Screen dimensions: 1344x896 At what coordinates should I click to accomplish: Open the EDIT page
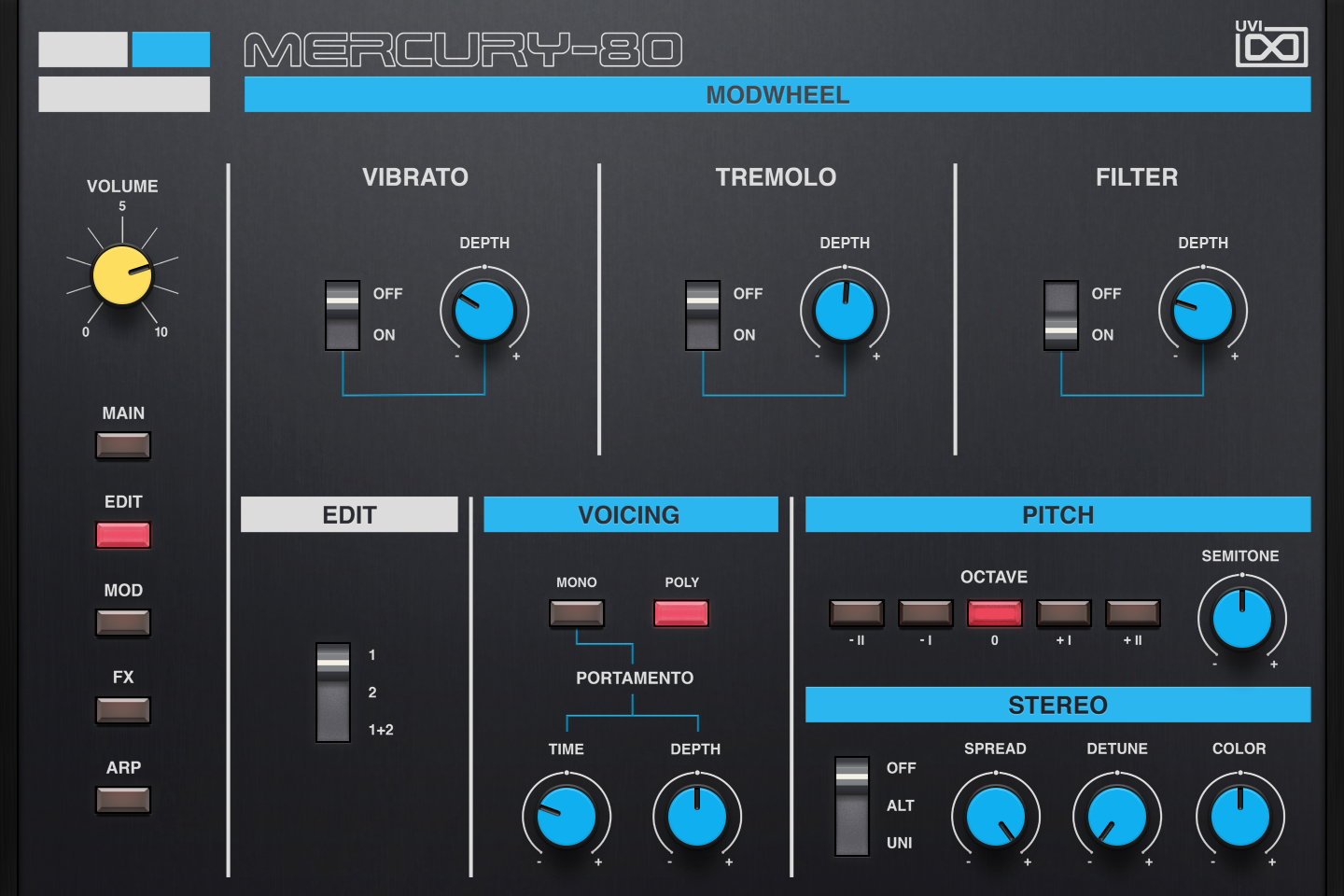122,534
